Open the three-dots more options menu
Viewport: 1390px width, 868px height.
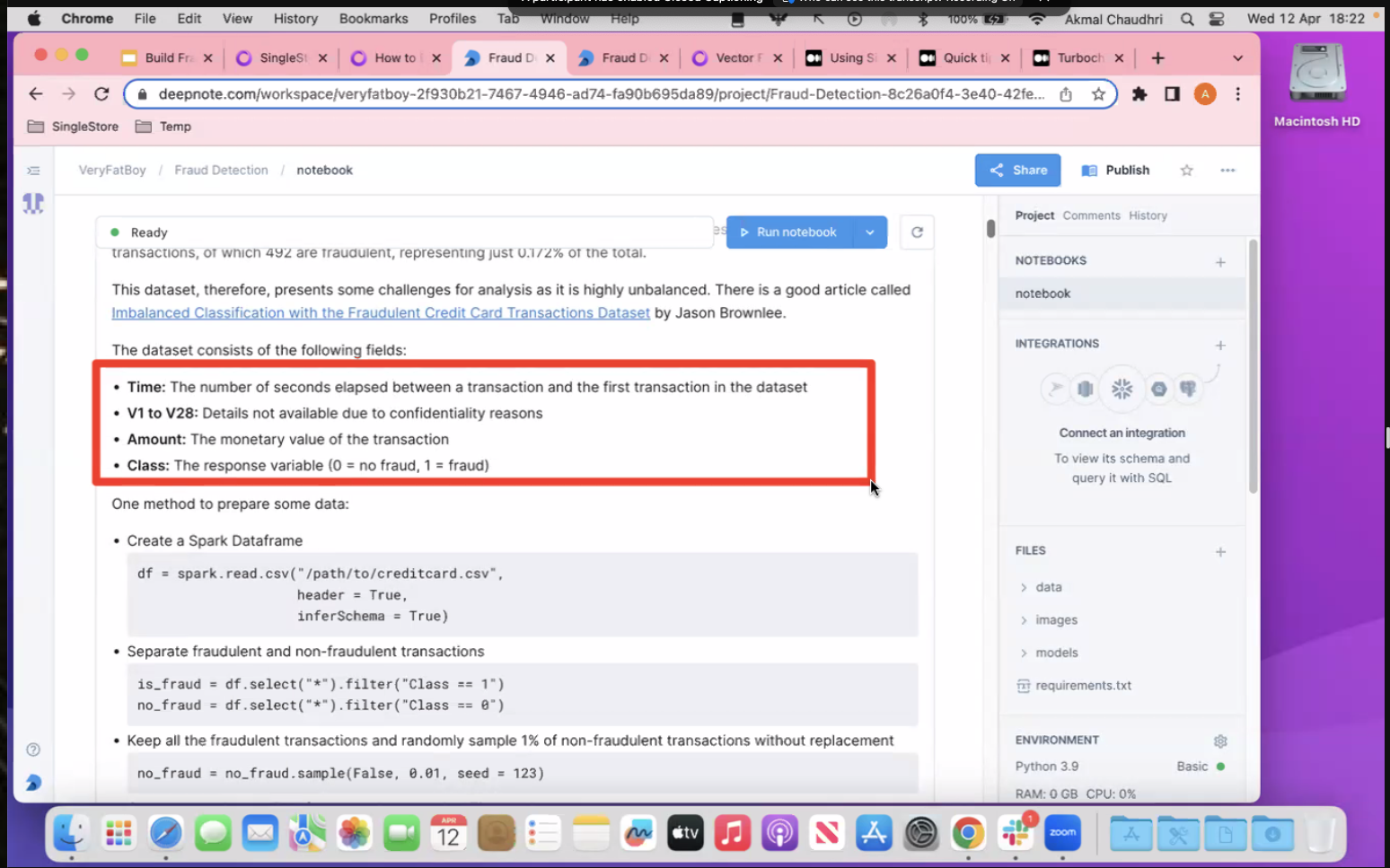pyautogui.click(x=1227, y=171)
